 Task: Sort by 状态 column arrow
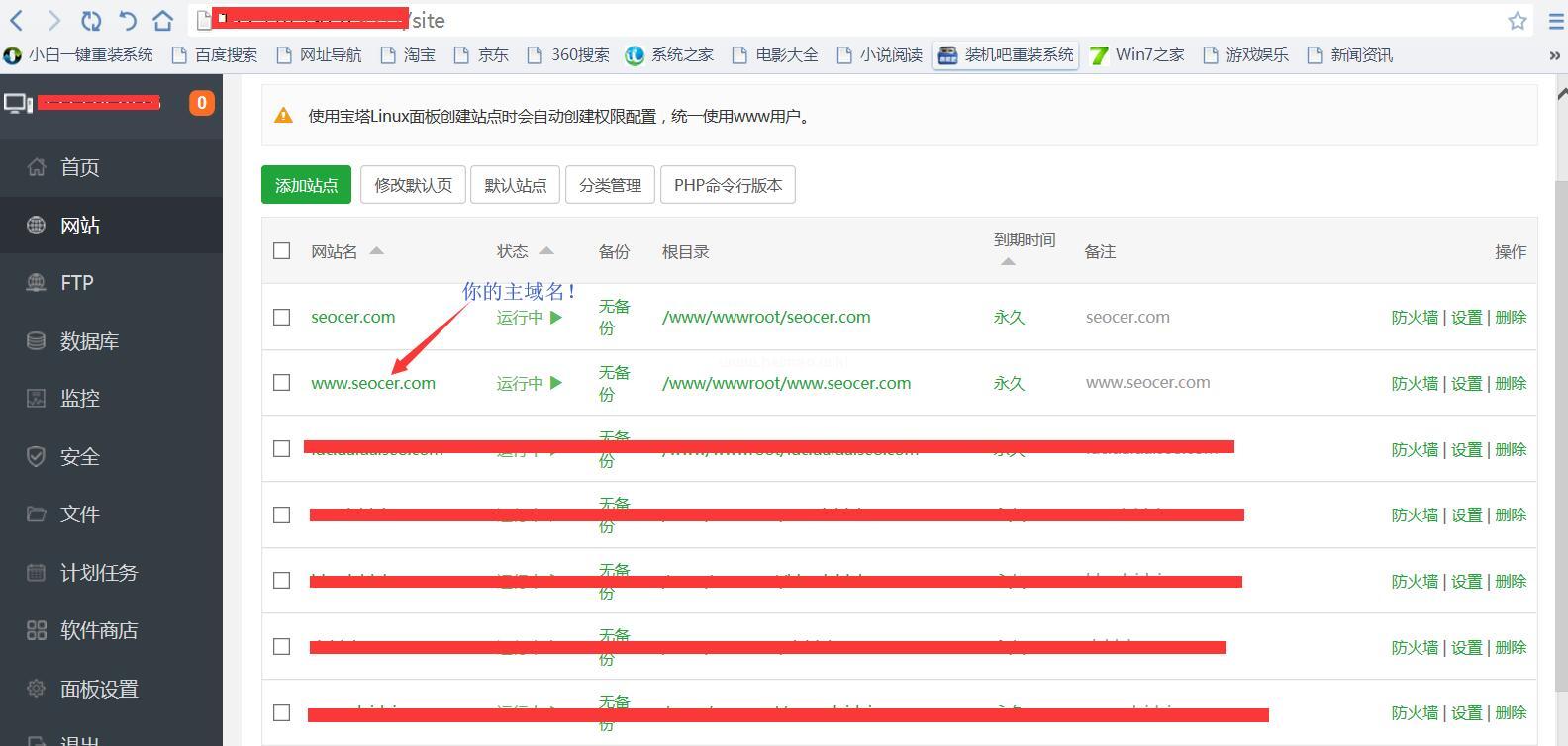click(x=546, y=251)
